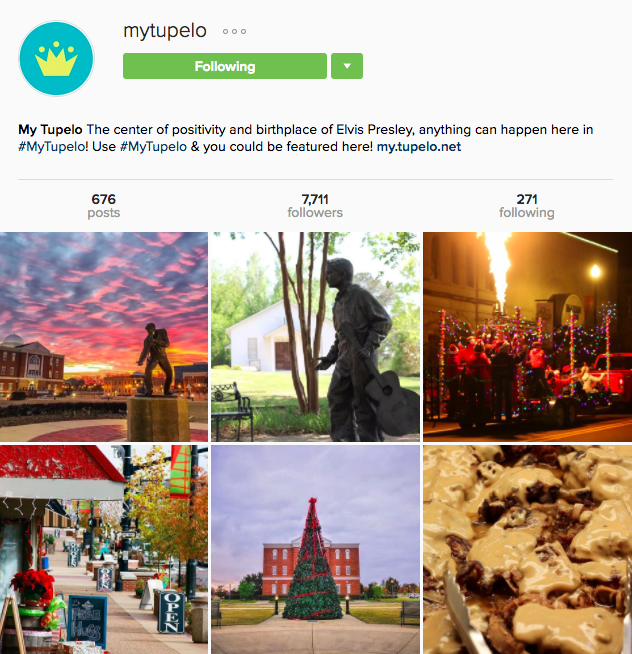Visit the my.tupelo.net website link
This screenshot has width=632, height=654.
pos(419,147)
